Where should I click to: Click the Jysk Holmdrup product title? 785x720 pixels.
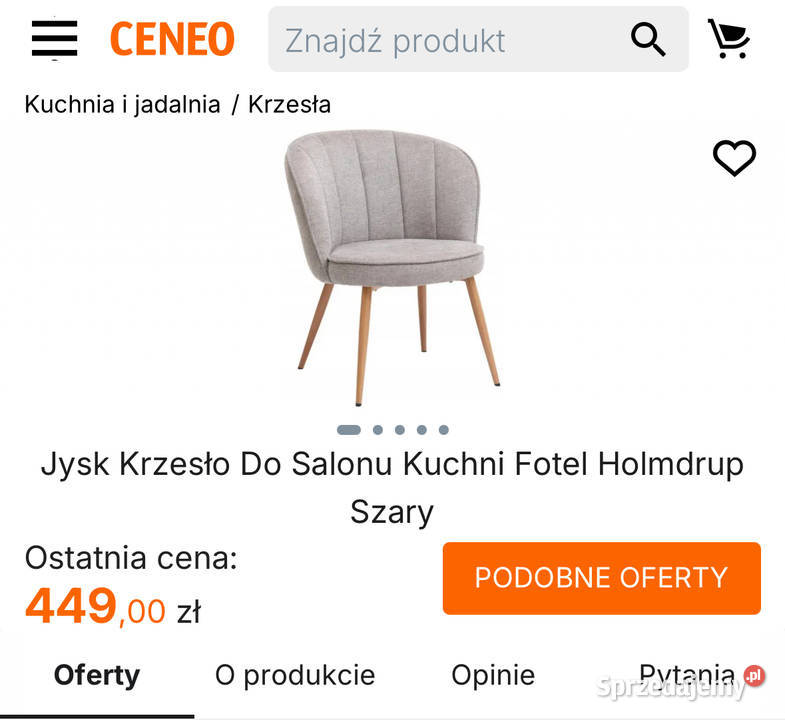(392, 488)
